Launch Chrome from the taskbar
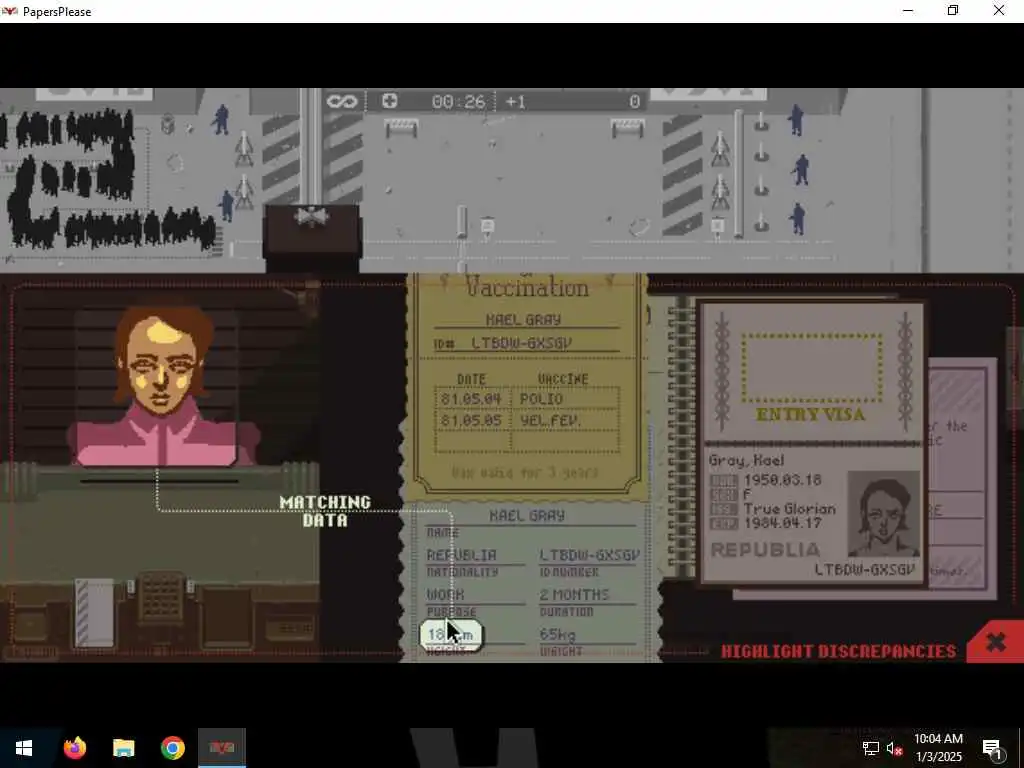This screenshot has height=768, width=1024. (172, 748)
